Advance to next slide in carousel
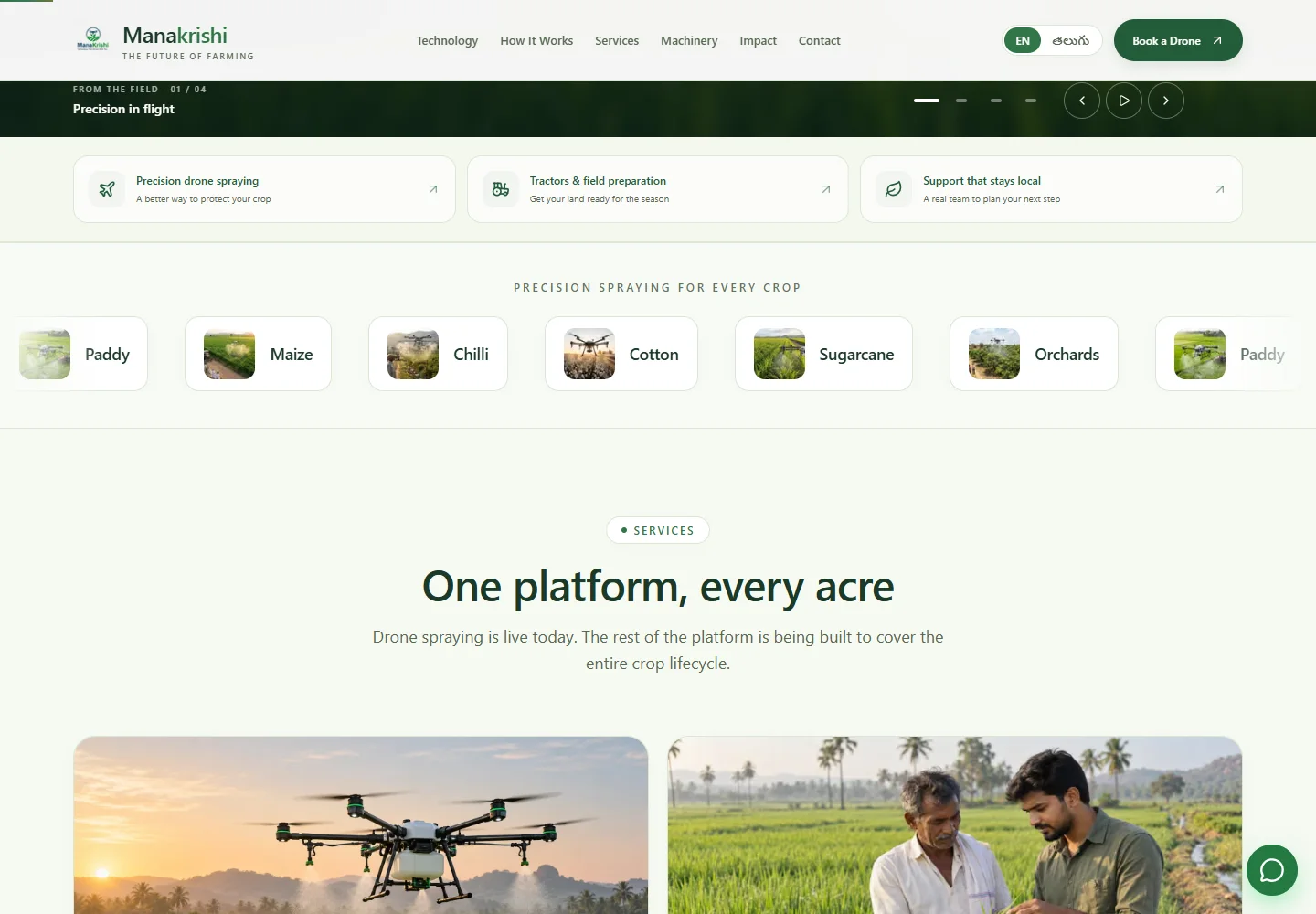Screen dimensions: 1316x914 pos(1166,101)
